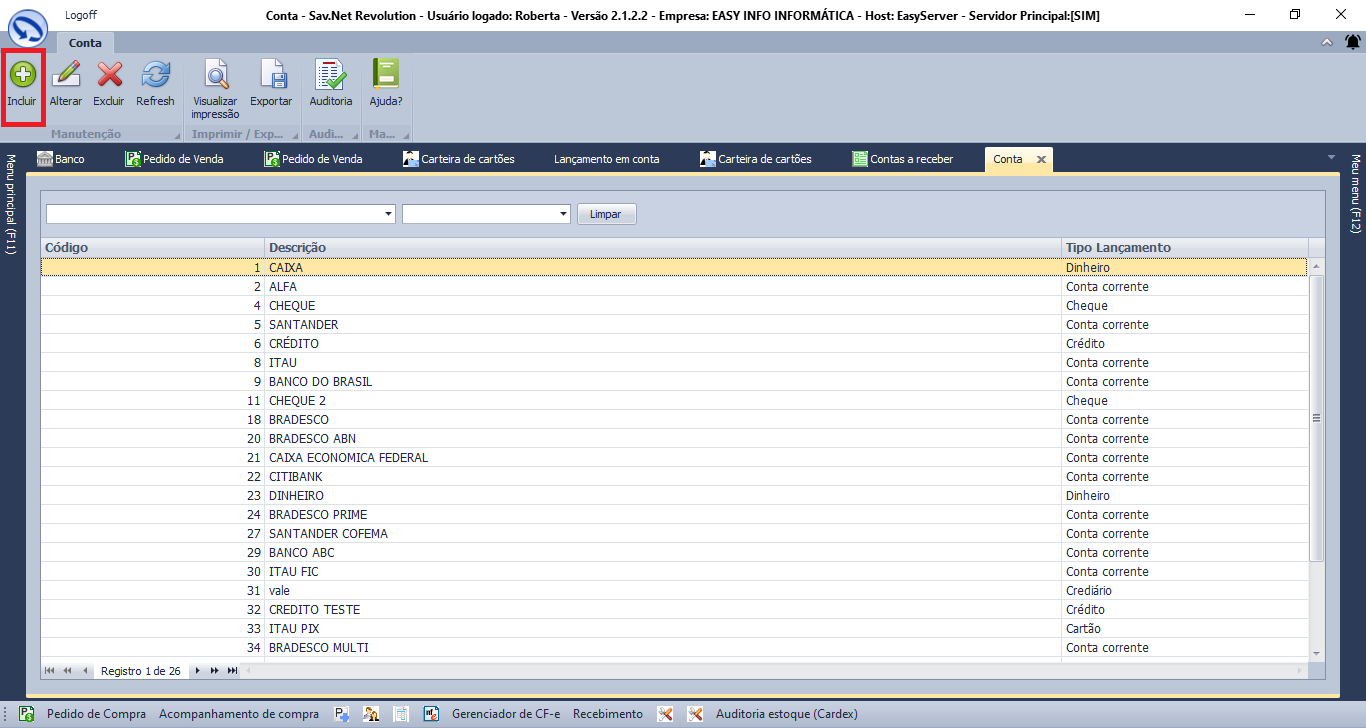Select the CREDITO TESTE row
The image size is (1366, 728).
point(674,609)
